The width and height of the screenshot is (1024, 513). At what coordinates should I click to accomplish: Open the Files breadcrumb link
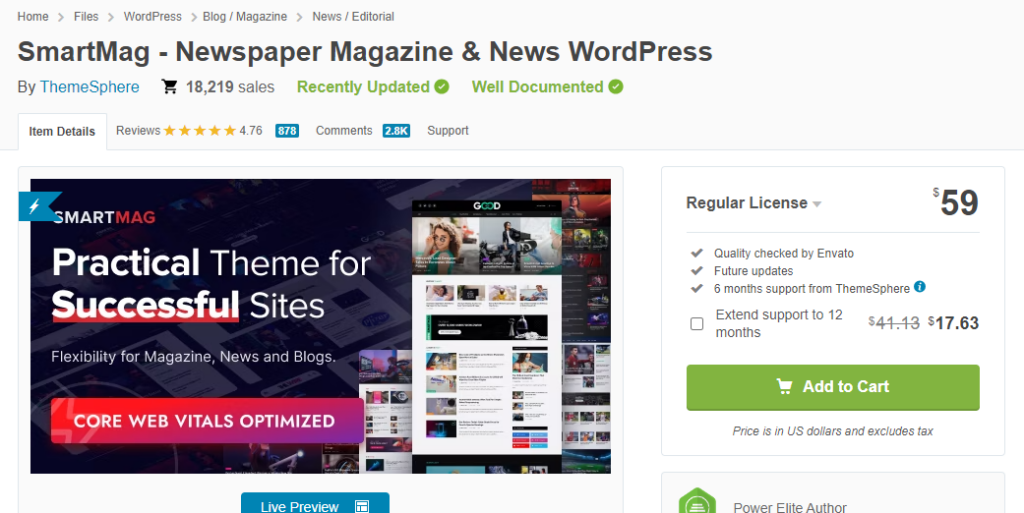[x=86, y=16]
